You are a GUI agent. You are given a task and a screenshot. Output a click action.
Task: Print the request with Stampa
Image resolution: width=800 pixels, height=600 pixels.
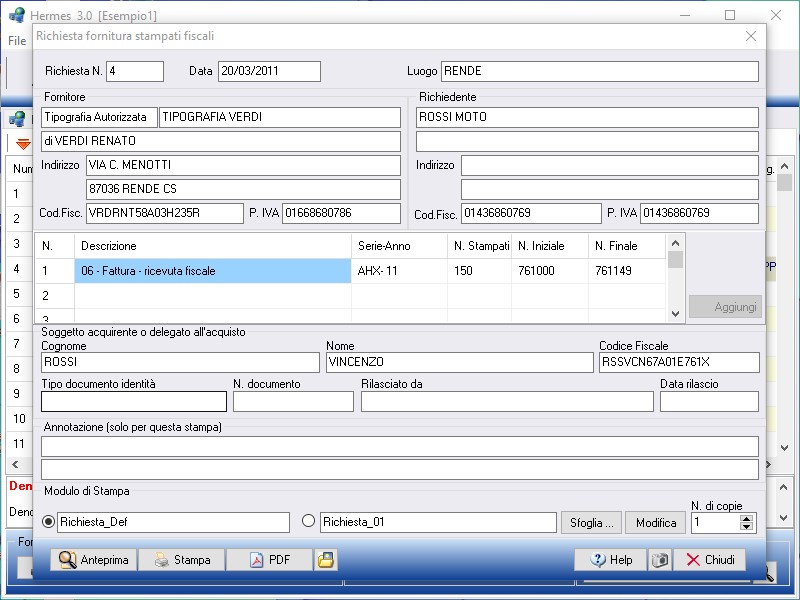click(182, 560)
